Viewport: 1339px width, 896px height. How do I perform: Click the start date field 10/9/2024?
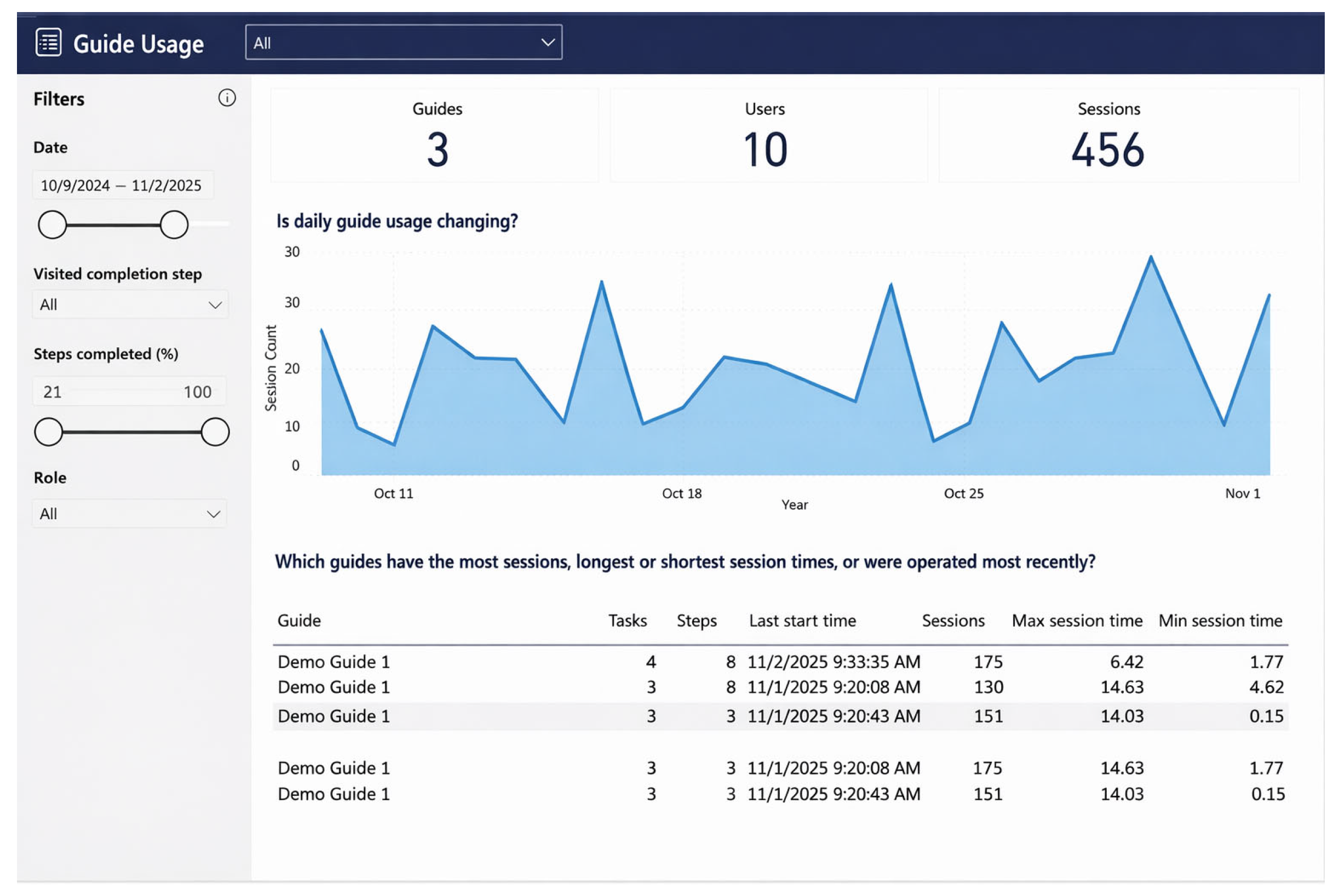[76, 186]
